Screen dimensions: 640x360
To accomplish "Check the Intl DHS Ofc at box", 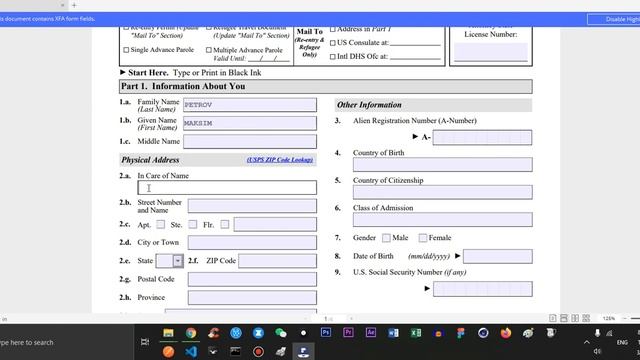I will click(333, 57).
